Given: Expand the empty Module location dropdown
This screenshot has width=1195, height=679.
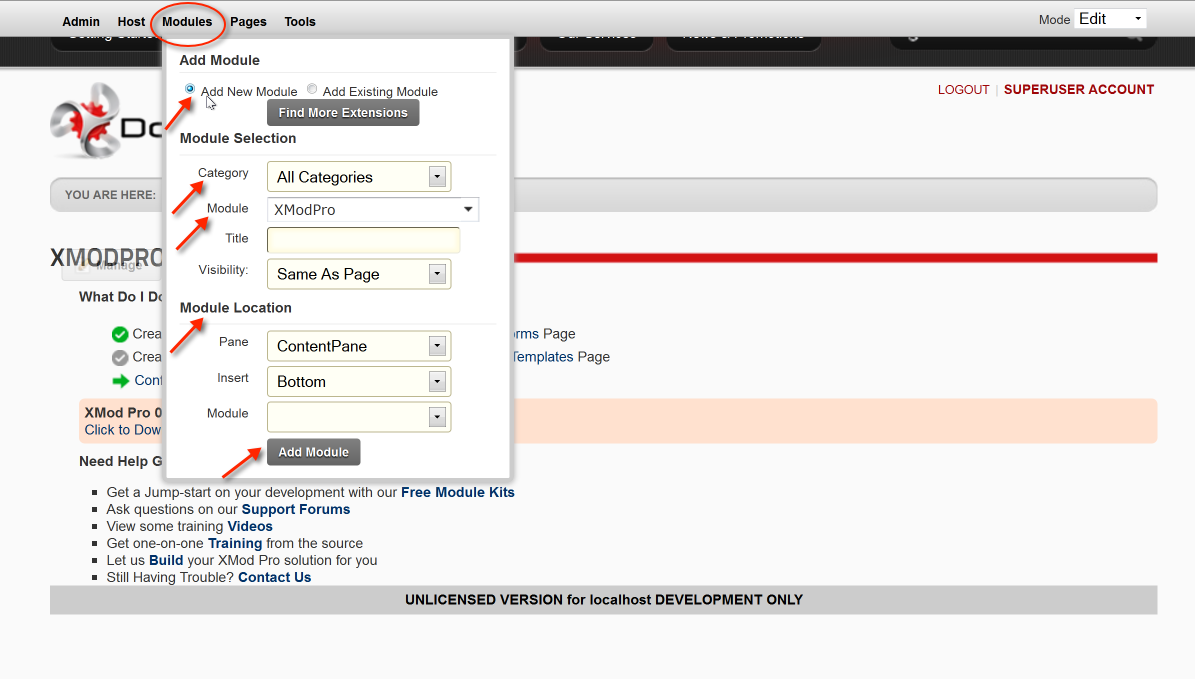Looking at the screenshot, I should [359, 417].
